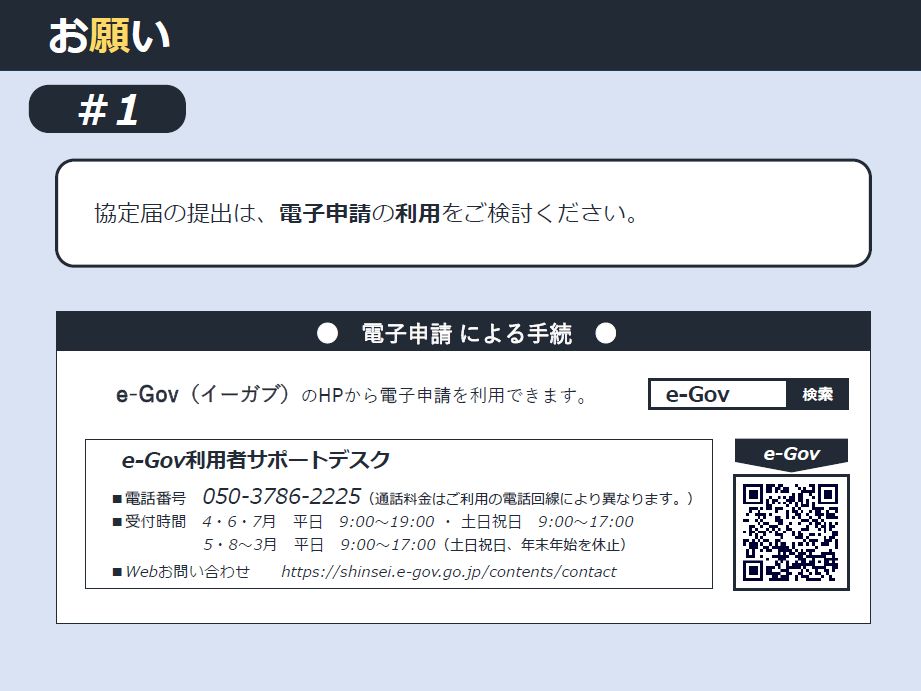Click the e-Gov利用者サポートデスク heading
This screenshot has height=691, width=921.
click(x=256, y=460)
